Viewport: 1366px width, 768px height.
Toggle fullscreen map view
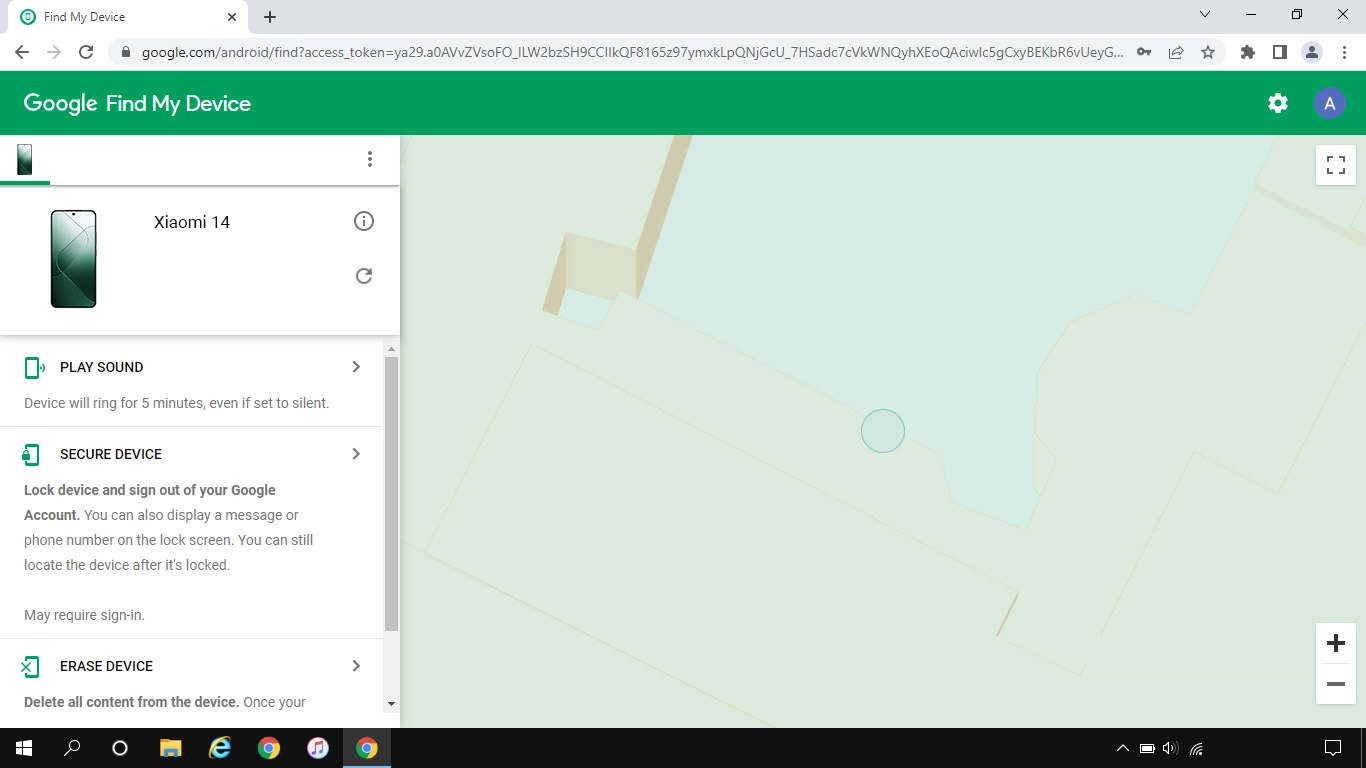pos(1336,165)
